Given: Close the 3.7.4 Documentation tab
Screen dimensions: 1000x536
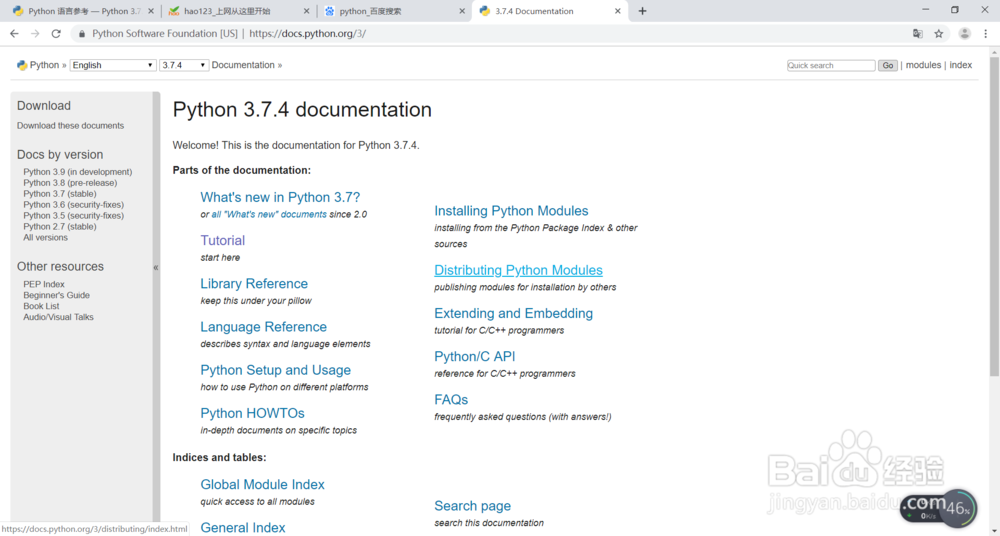Looking at the screenshot, I should [x=618, y=11].
